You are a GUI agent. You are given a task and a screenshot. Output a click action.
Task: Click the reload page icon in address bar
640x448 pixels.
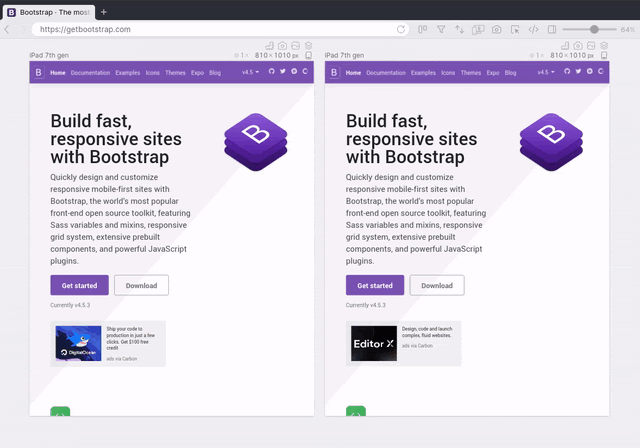401,30
